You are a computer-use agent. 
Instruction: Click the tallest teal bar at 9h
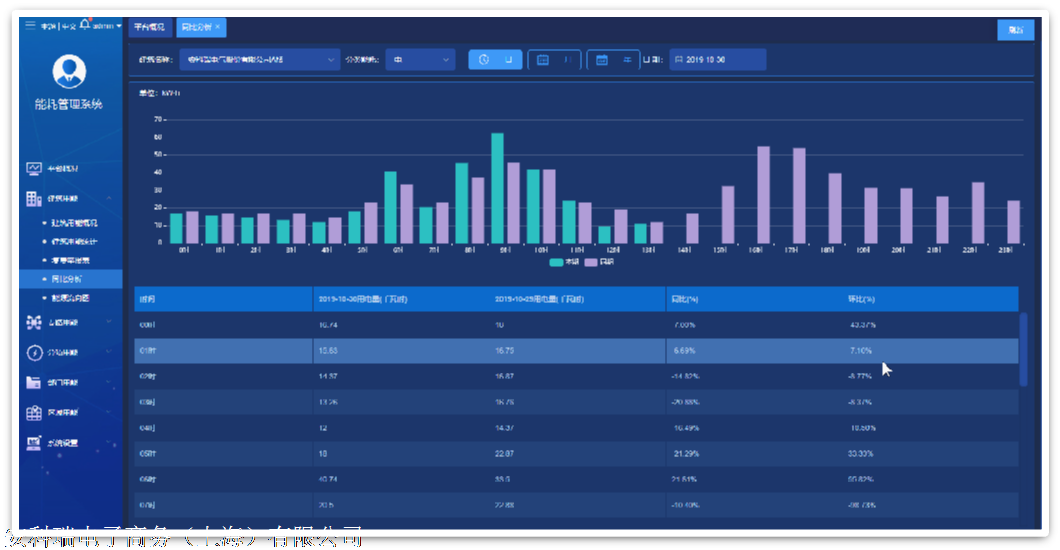coord(498,188)
